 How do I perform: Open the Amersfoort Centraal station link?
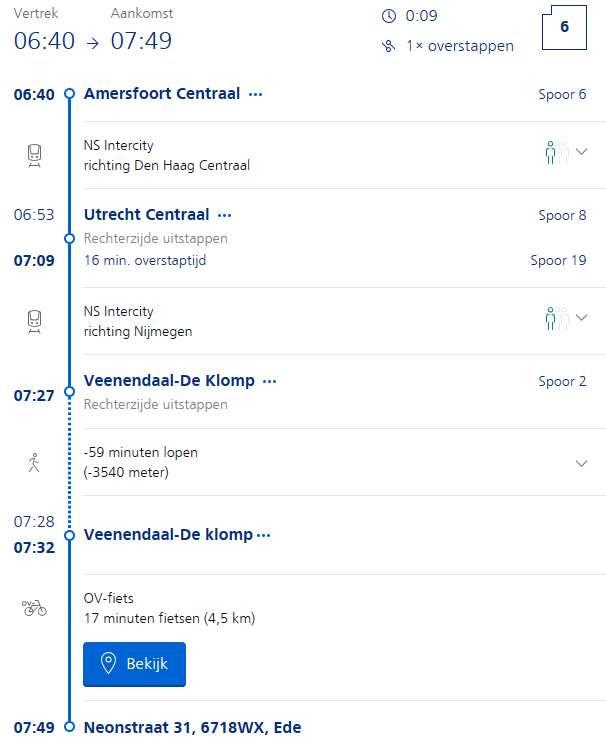click(x=162, y=94)
